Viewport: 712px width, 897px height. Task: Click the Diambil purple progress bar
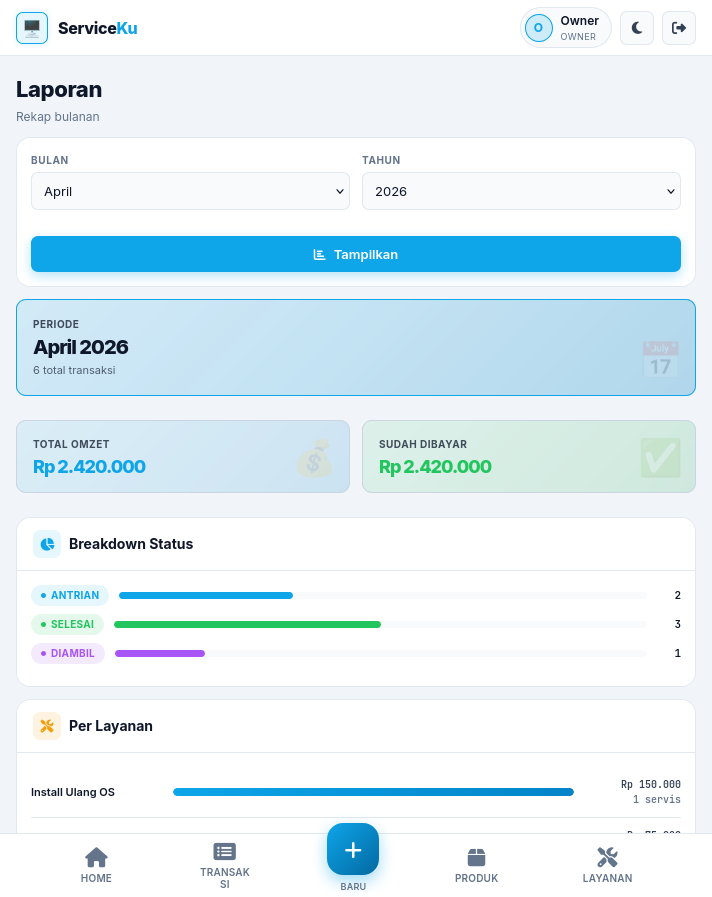[160, 653]
